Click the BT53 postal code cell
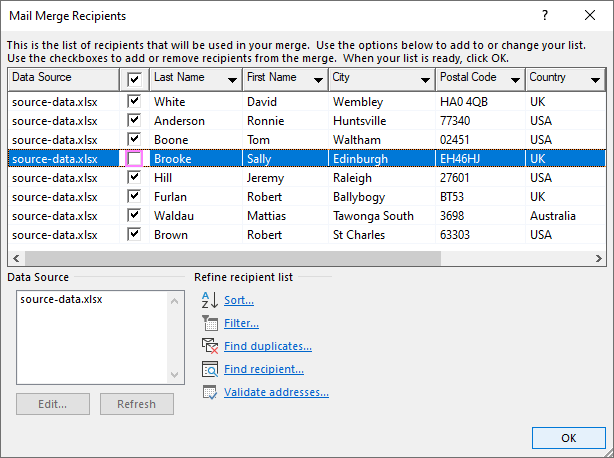Viewport: 614px width, 458px height. click(x=480, y=197)
